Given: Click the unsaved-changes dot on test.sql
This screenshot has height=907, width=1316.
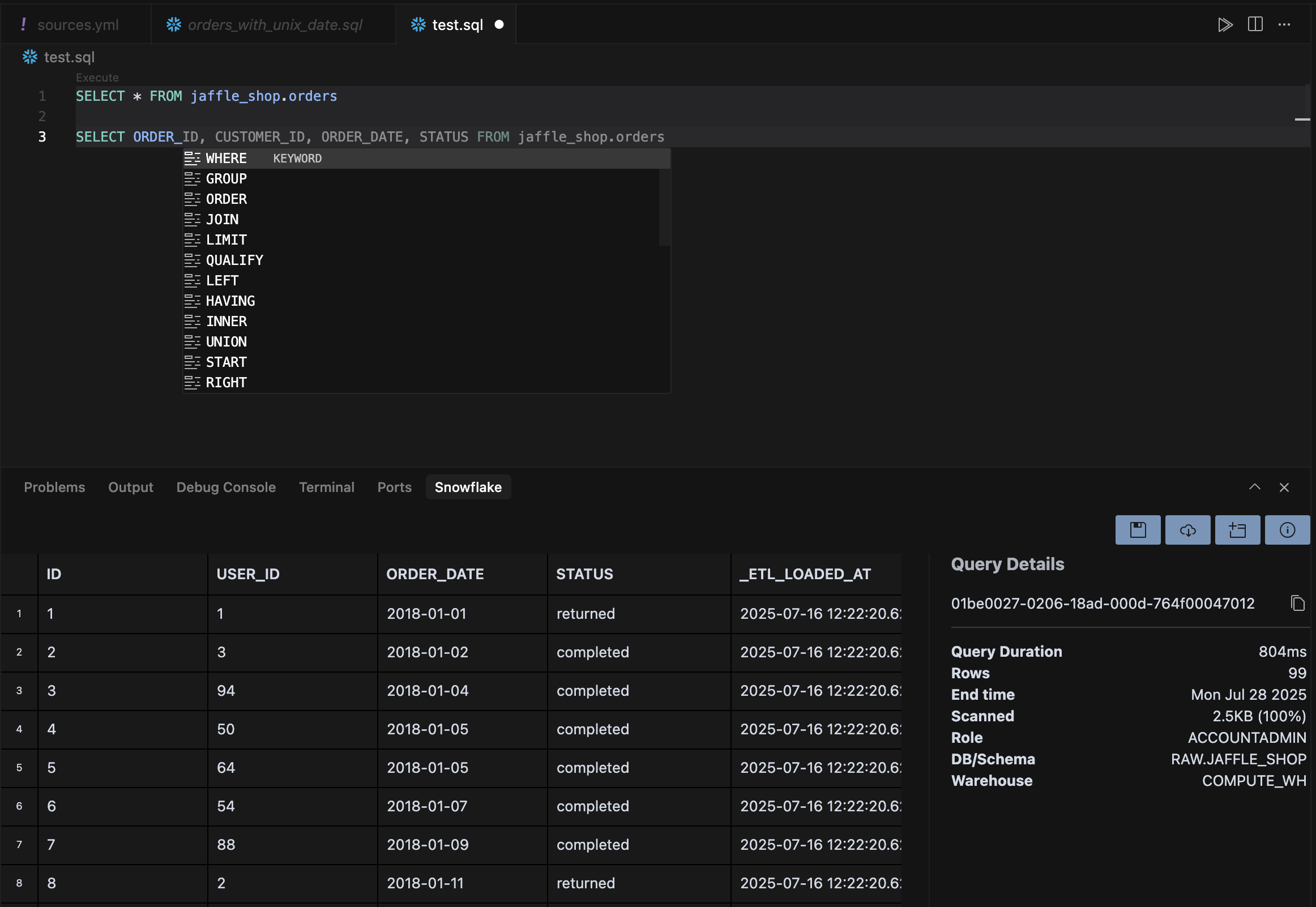Looking at the screenshot, I should (499, 24).
